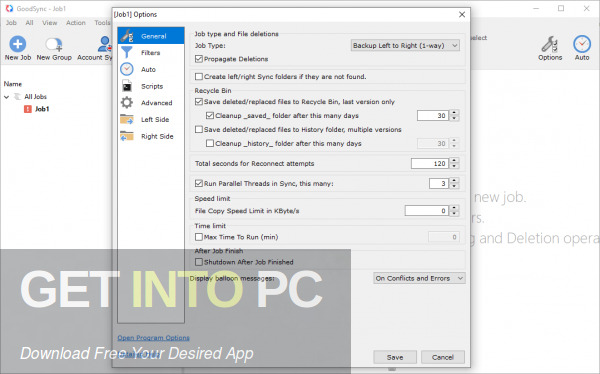
Task: Enable Save to History folder checkbox
Action: coord(199,129)
